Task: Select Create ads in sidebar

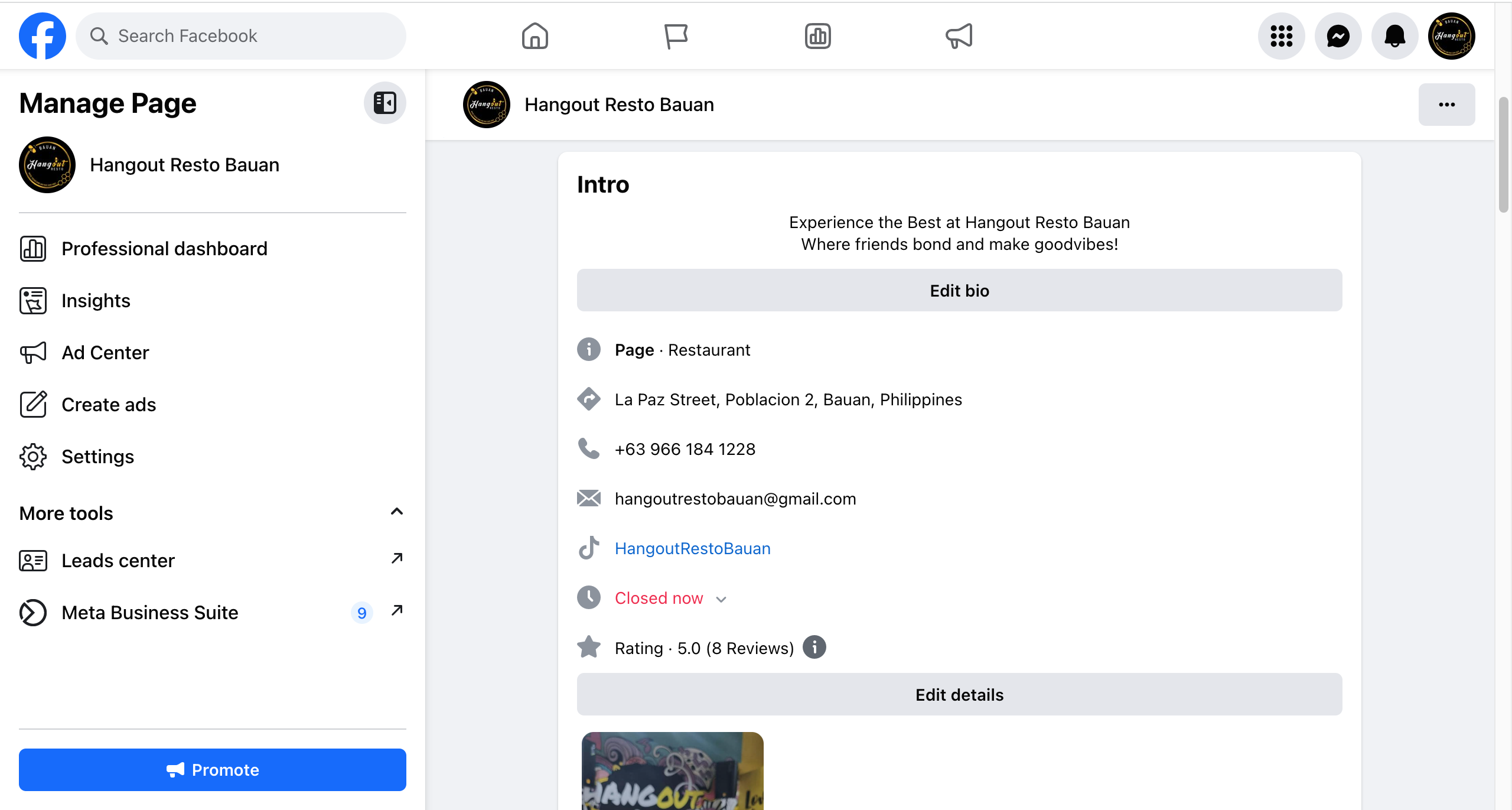Action: click(213, 405)
